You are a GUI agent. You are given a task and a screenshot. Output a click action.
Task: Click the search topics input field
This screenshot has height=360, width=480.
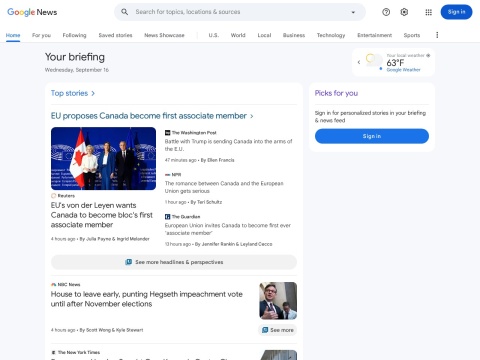click(x=240, y=12)
